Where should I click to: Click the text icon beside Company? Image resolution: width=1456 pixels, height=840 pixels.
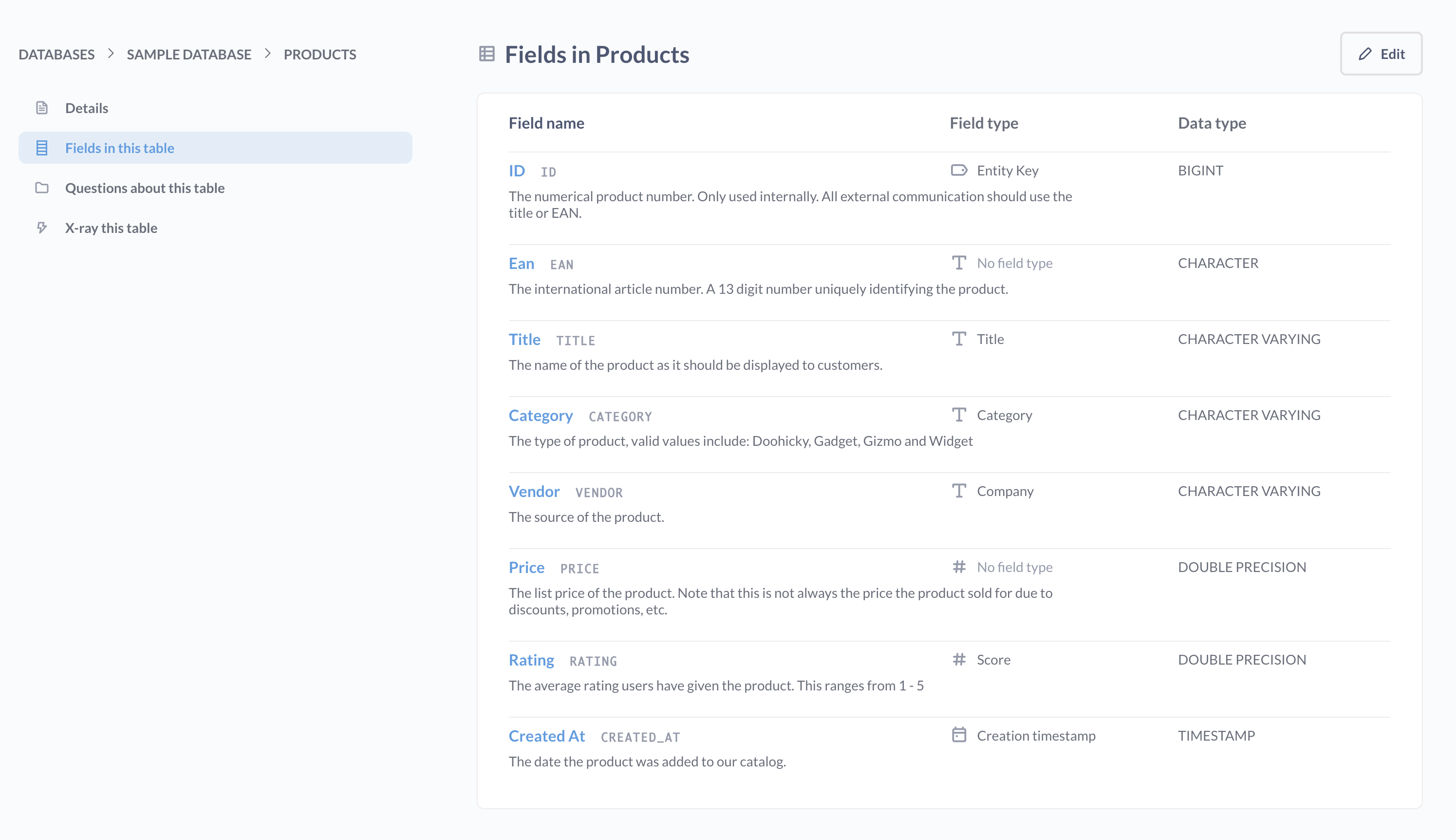pos(958,491)
